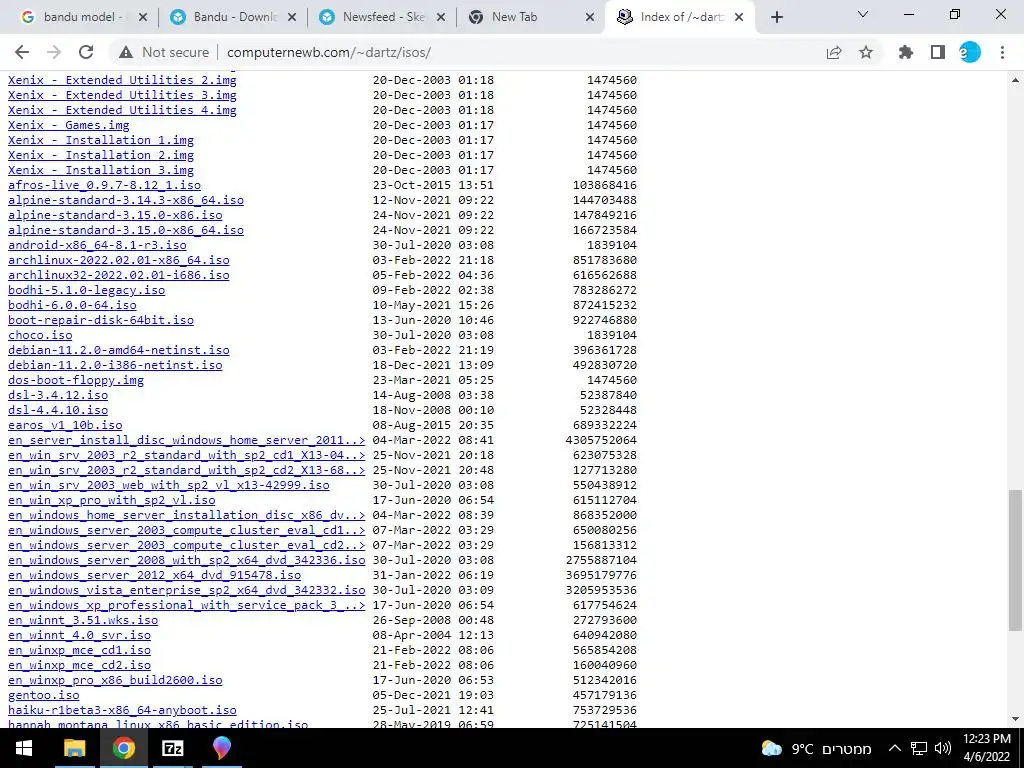1024x768 pixels.
Task: Click the scrollbar down arrow
Action: click(x=1016, y=719)
